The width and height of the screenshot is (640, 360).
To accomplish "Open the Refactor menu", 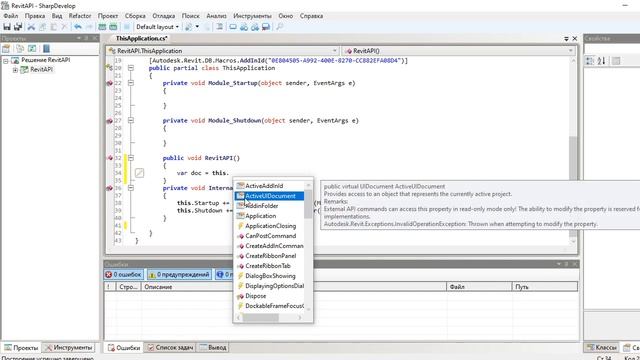I will [x=80, y=16].
